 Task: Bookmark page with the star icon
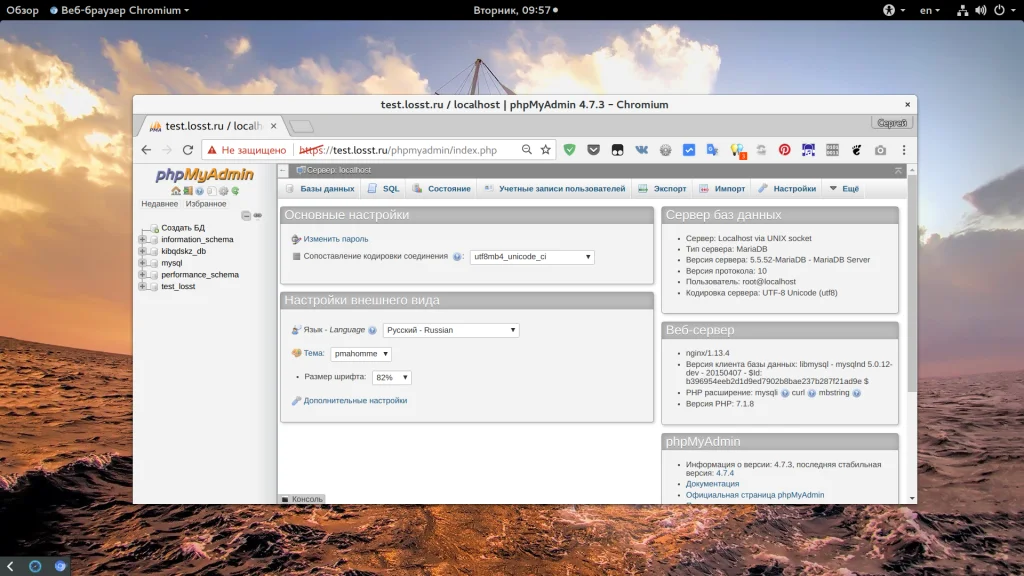point(545,150)
